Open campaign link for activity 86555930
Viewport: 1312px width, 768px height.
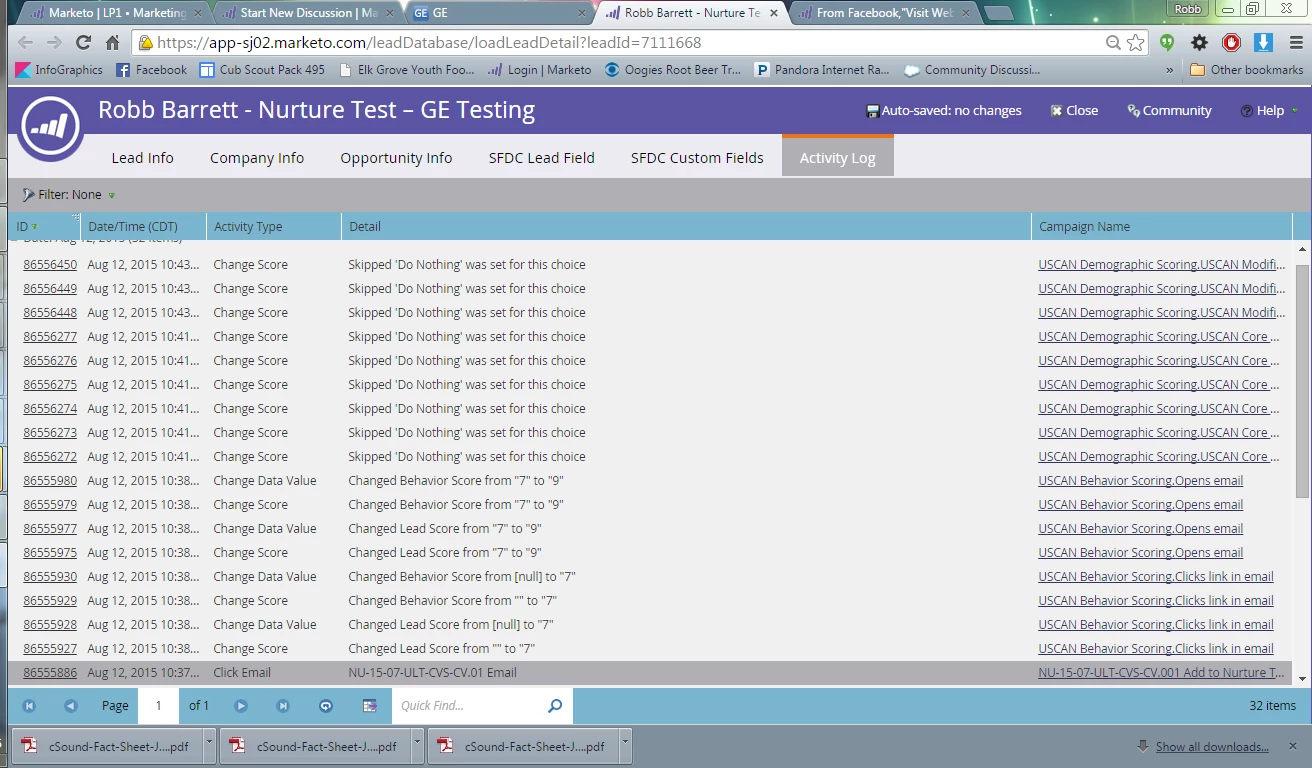coord(1156,577)
